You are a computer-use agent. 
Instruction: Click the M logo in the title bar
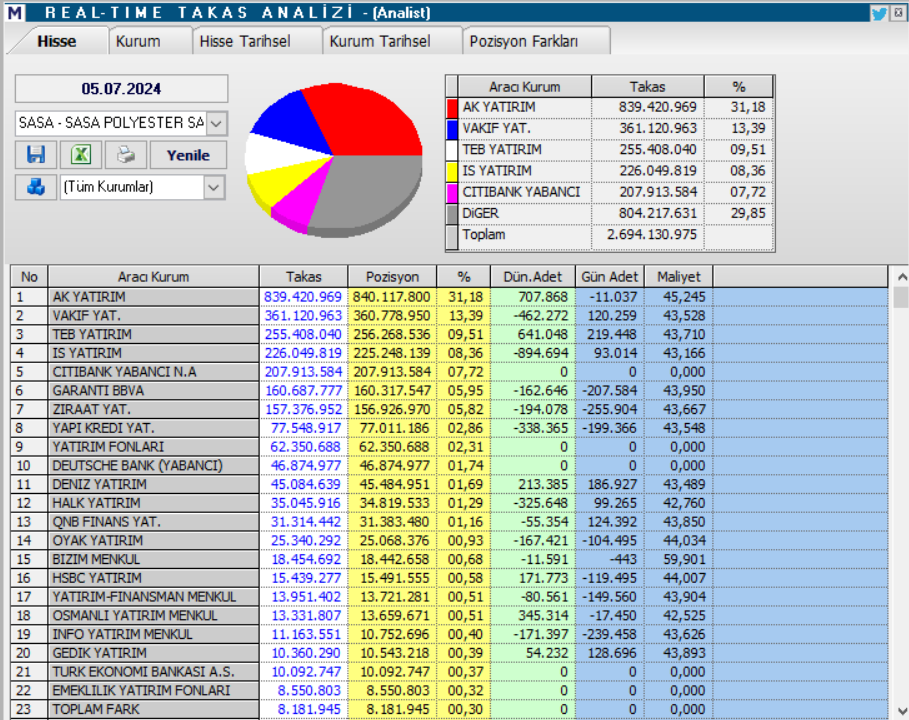click(14, 12)
